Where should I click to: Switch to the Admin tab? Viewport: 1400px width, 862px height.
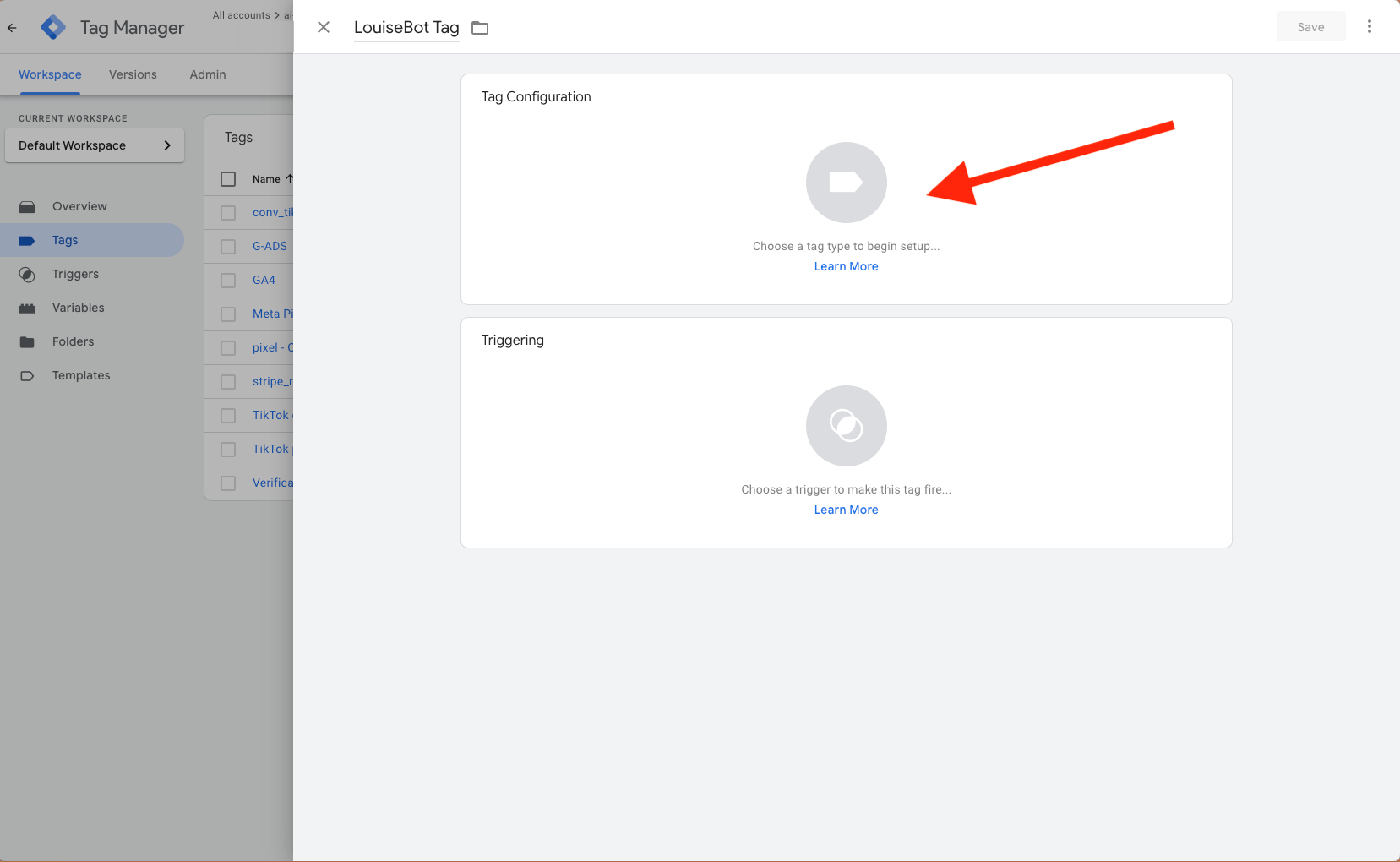[x=208, y=74]
